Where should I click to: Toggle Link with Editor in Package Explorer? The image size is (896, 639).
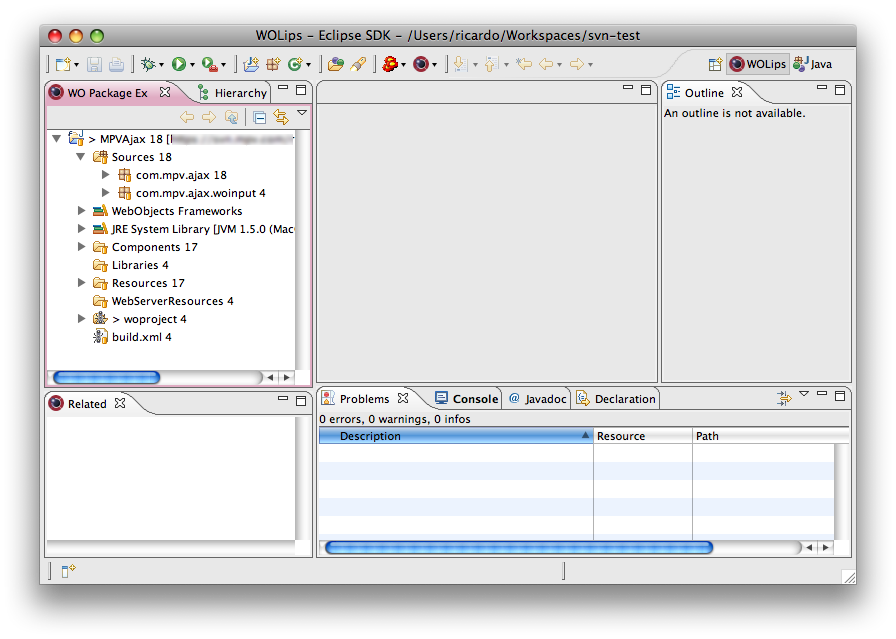point(281,117)
